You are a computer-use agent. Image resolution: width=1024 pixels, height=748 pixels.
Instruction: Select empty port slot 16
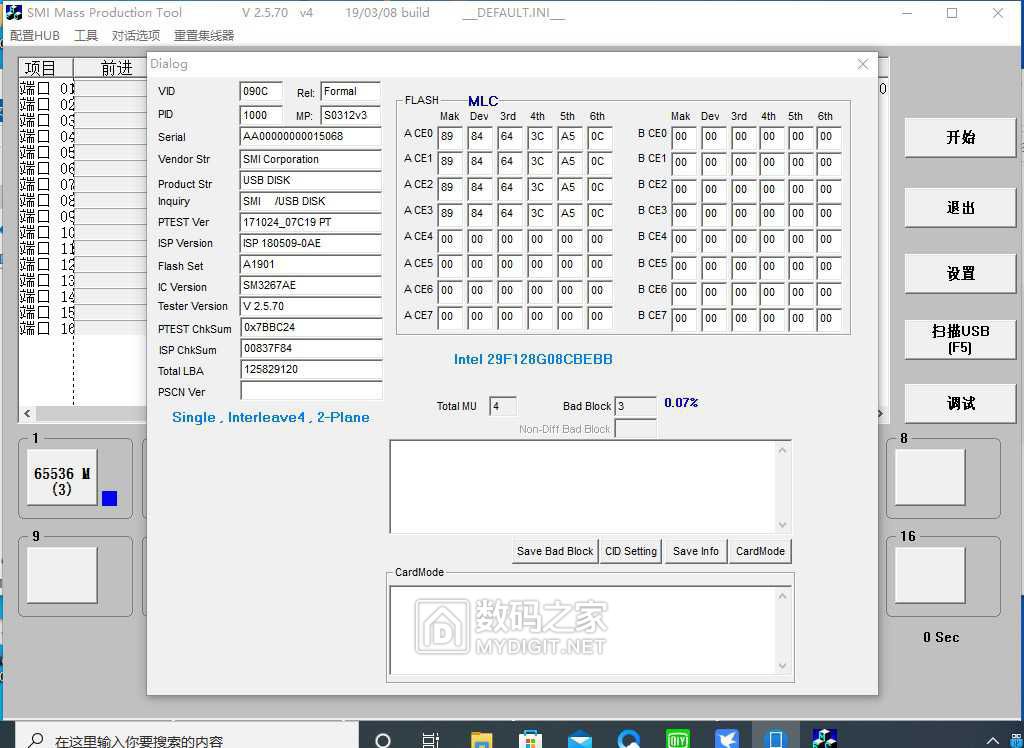pyautogui.click(x=930, y=575)
